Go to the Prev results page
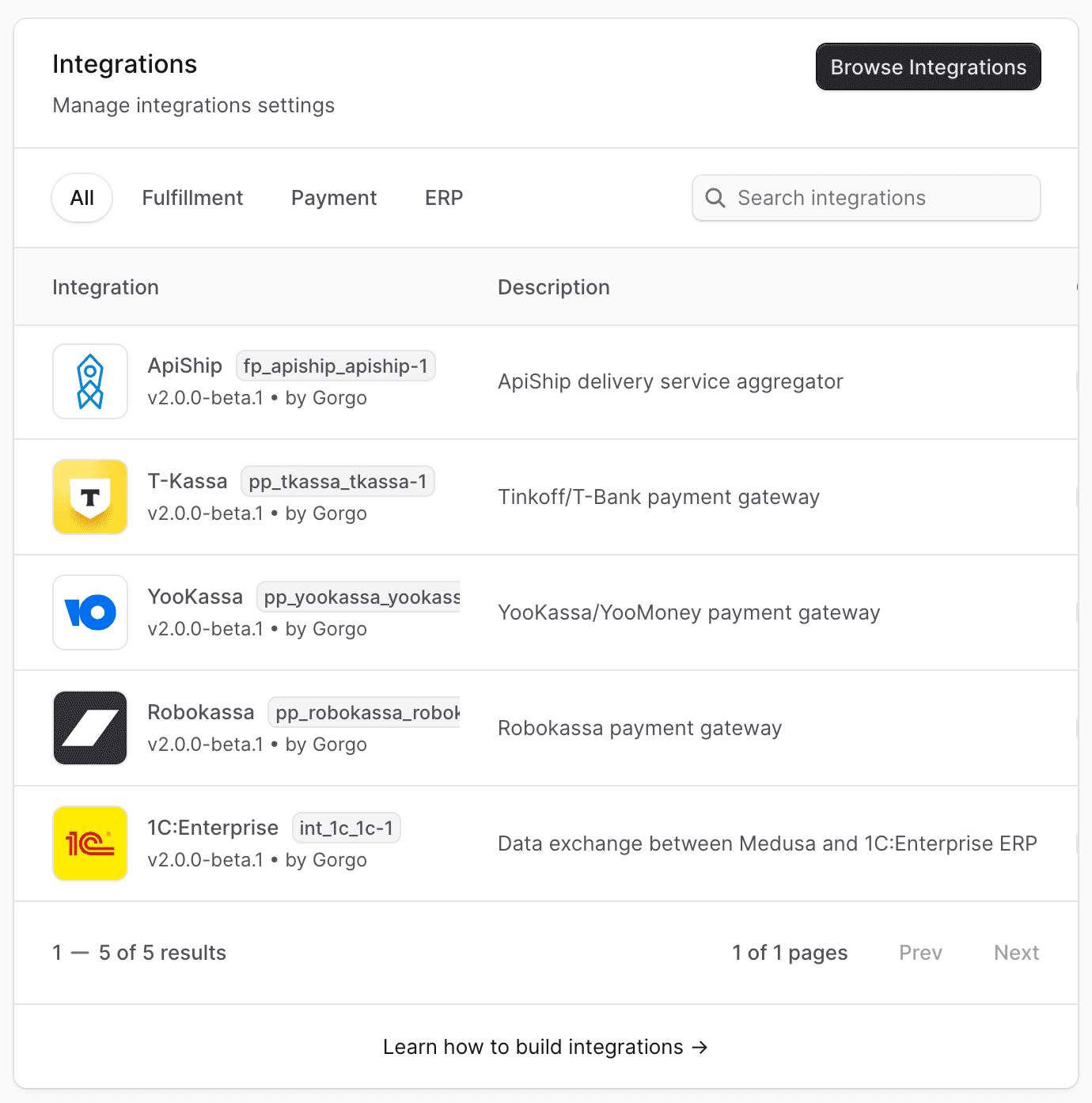The width and height of the screenshot is (1092, 1103). coord(920,953)
